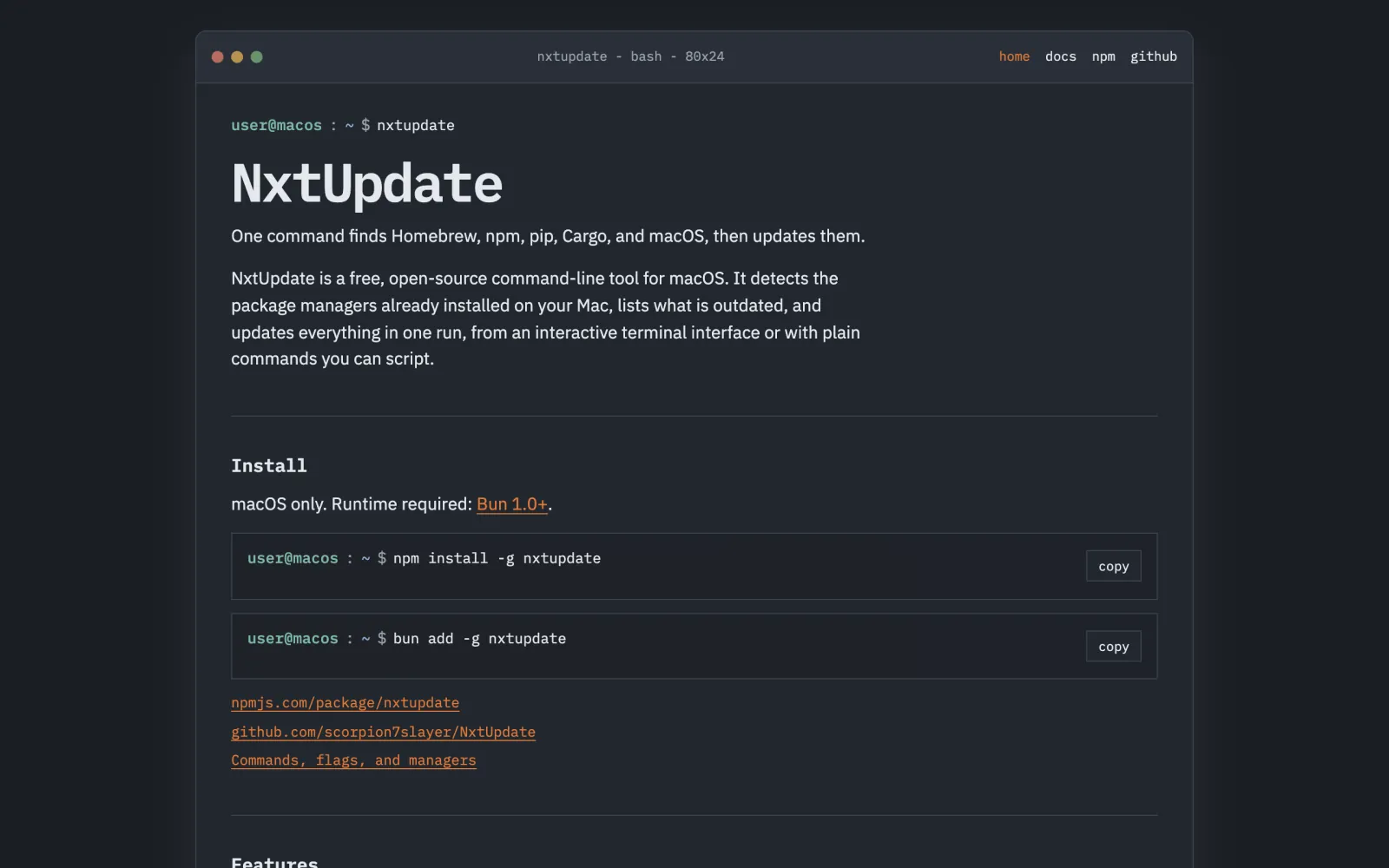
Task: Click the yellow dot in the title bar
Action: [237, 56]
